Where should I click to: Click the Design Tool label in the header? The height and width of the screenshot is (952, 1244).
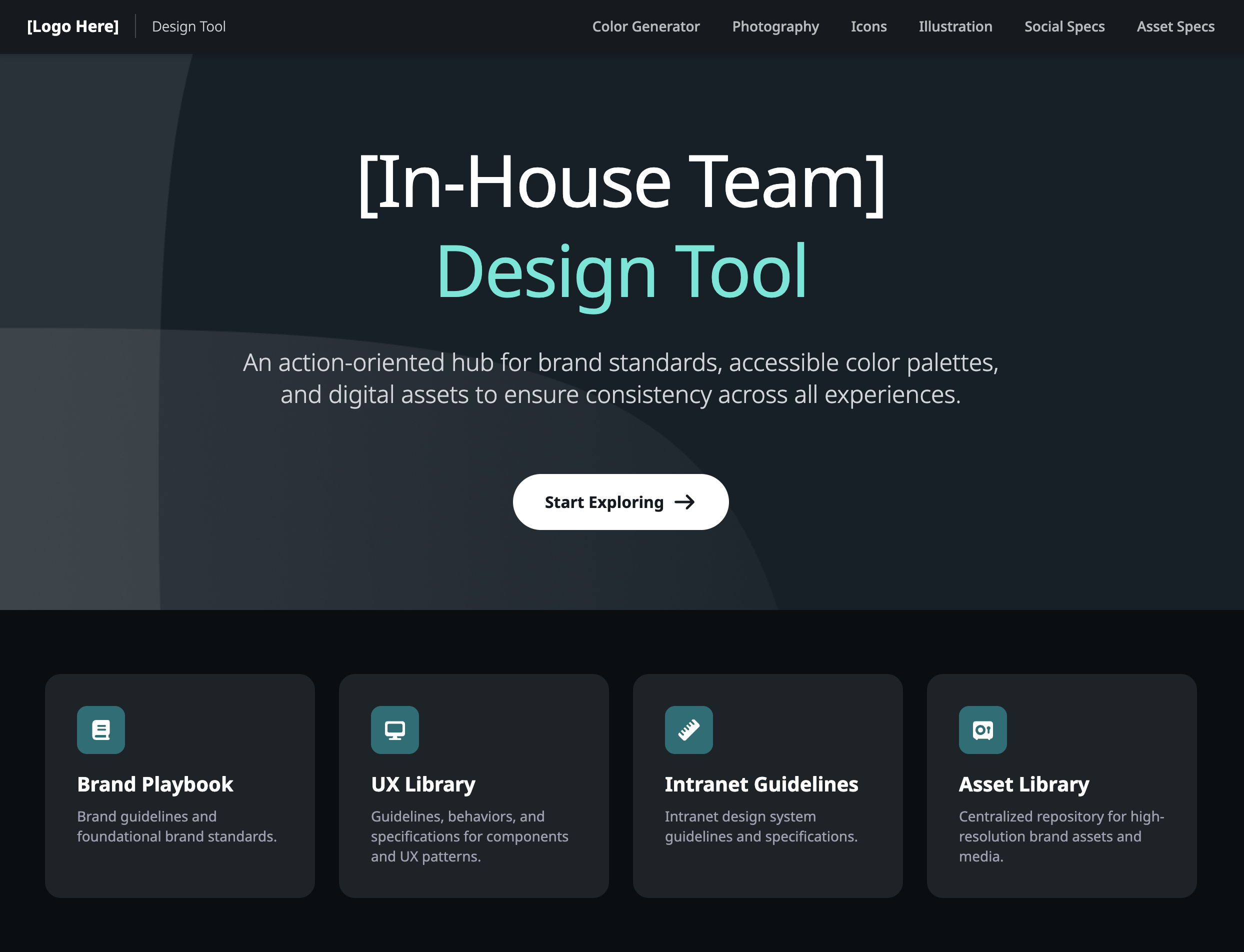point(188,26)
